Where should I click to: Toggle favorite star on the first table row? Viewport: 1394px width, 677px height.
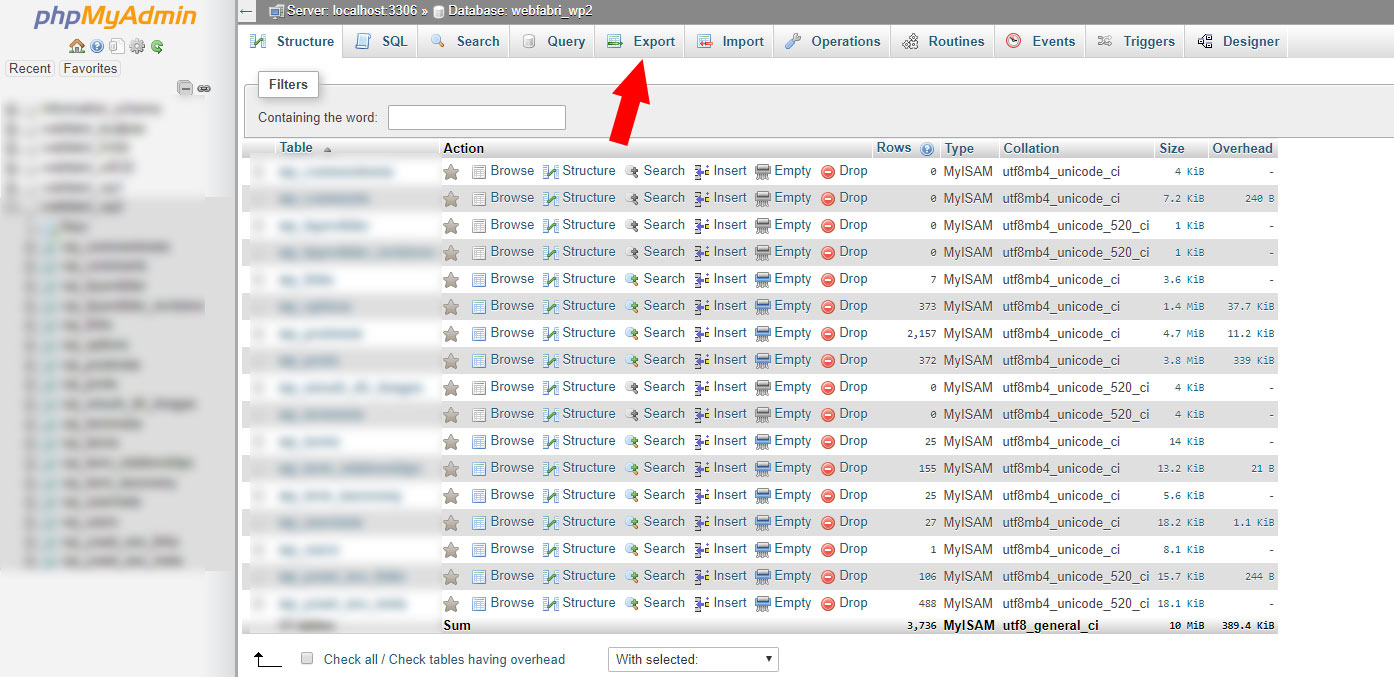(451, 172)
